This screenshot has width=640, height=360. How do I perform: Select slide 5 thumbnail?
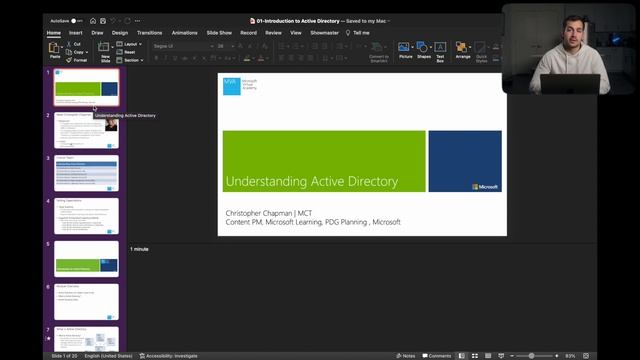click(x=87, y=259)
